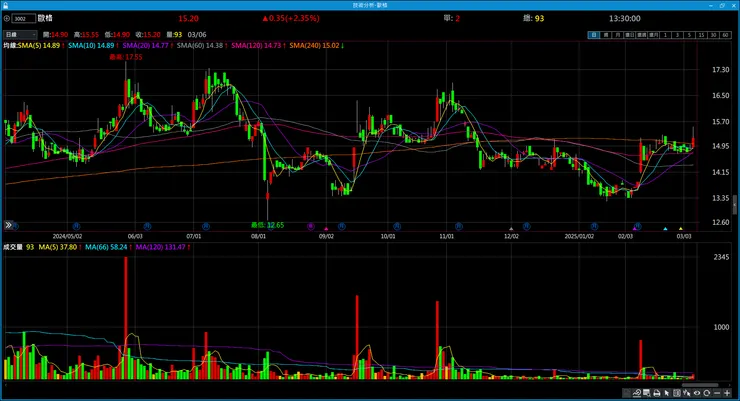Select the 月 monthly period button
Viewport: 740px width, 401px height.
618,35
